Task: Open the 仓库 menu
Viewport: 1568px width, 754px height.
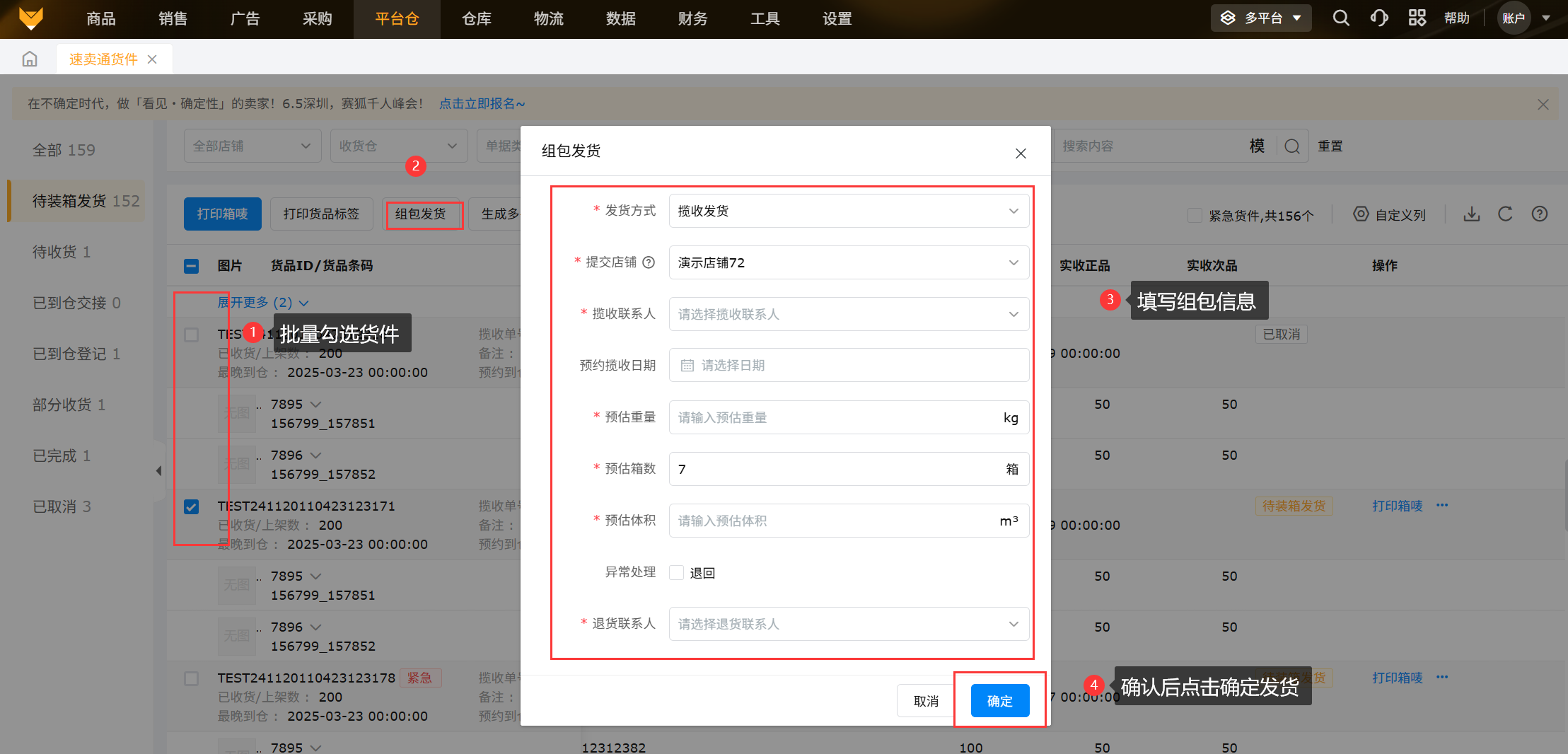Action: point(476,19)
